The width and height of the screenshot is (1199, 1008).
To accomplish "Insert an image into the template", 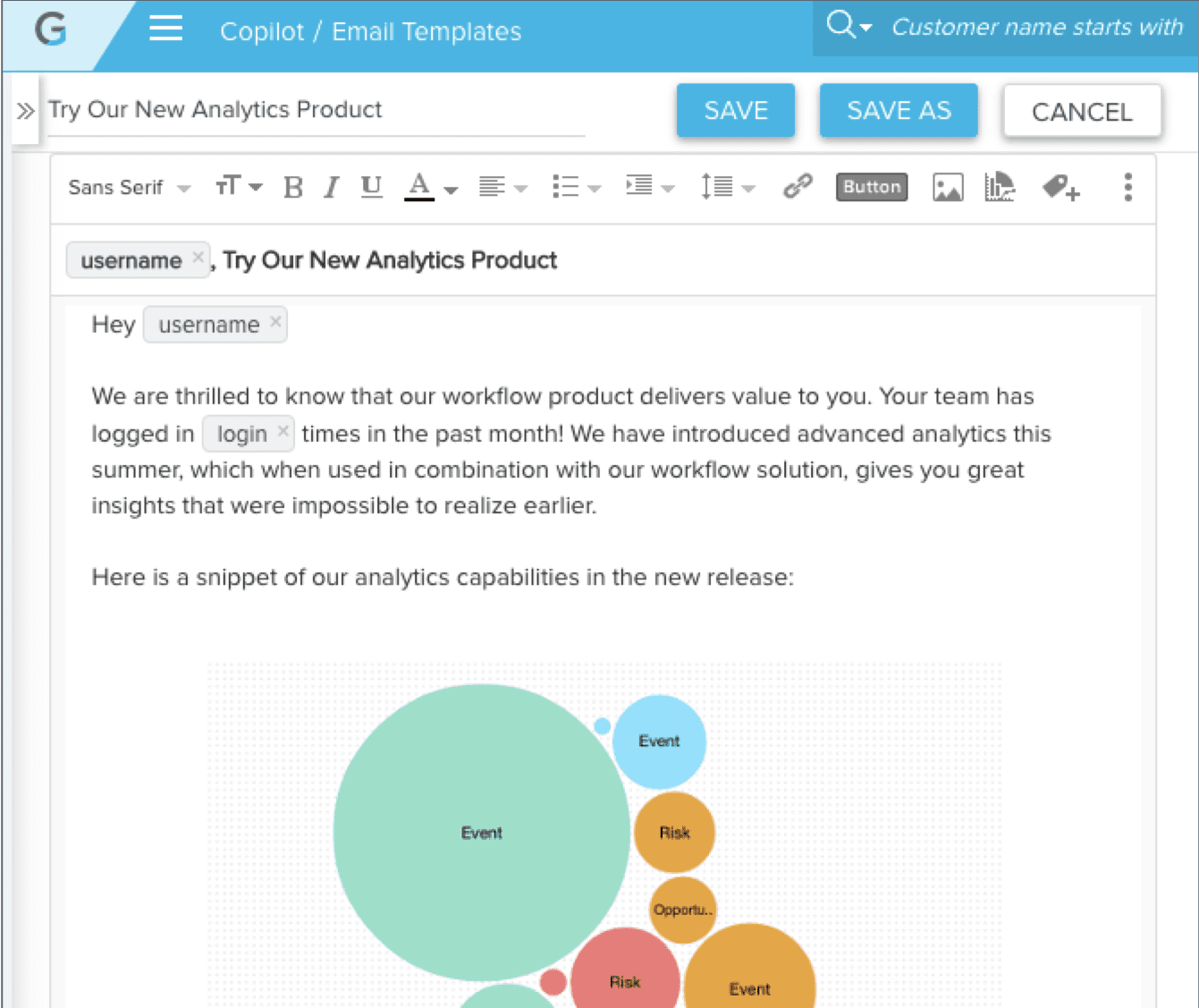I will 947,188.
